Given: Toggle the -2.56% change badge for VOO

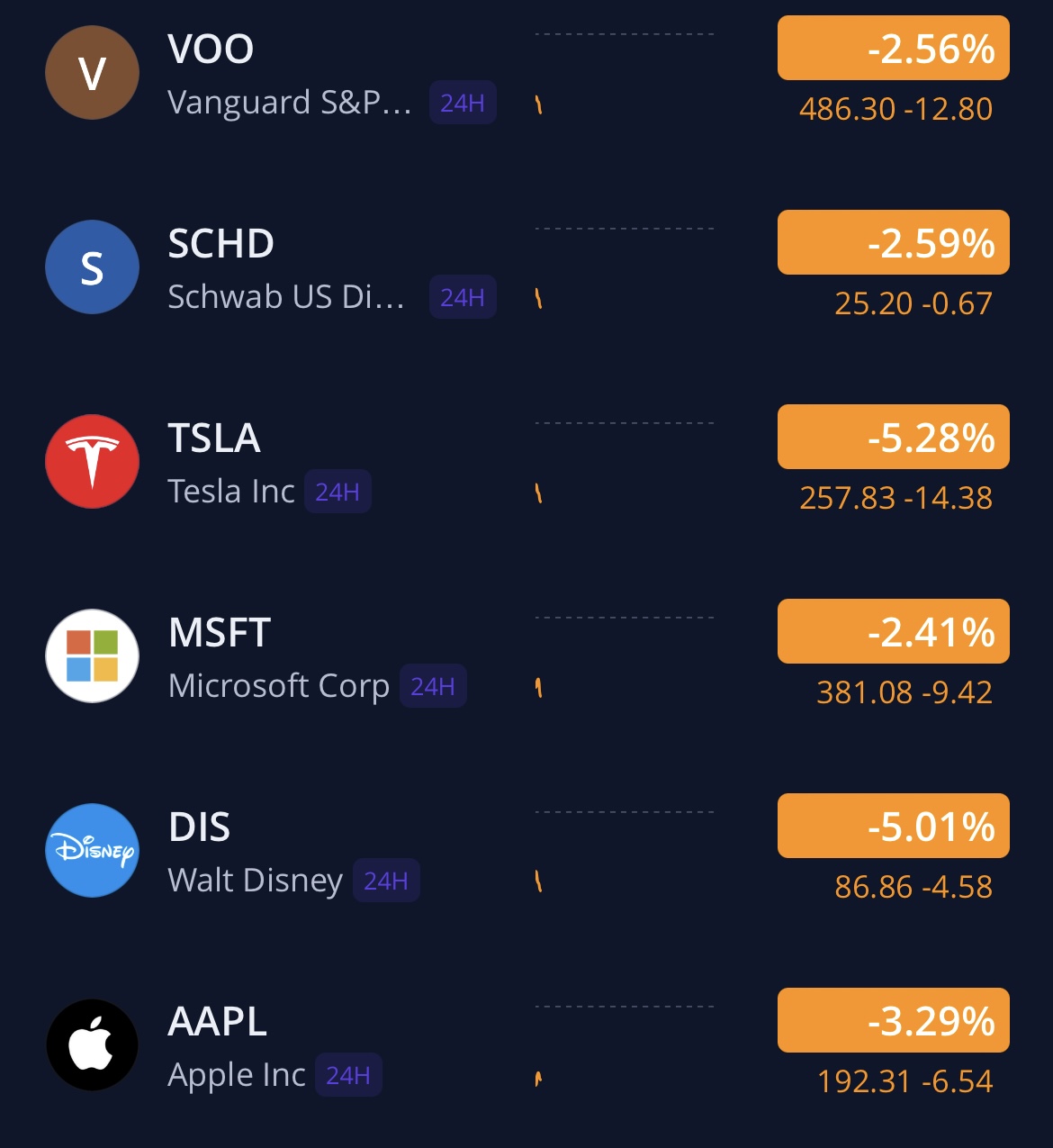Looking at the screenshot, I should pyautogui.click(x=894, y=48).
